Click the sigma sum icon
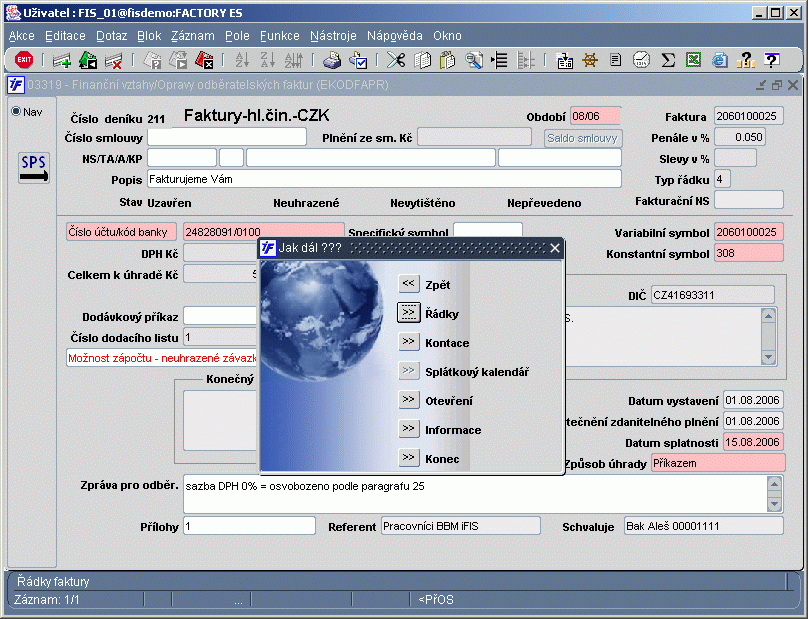808x619 pixels. (x=668, y=60)
